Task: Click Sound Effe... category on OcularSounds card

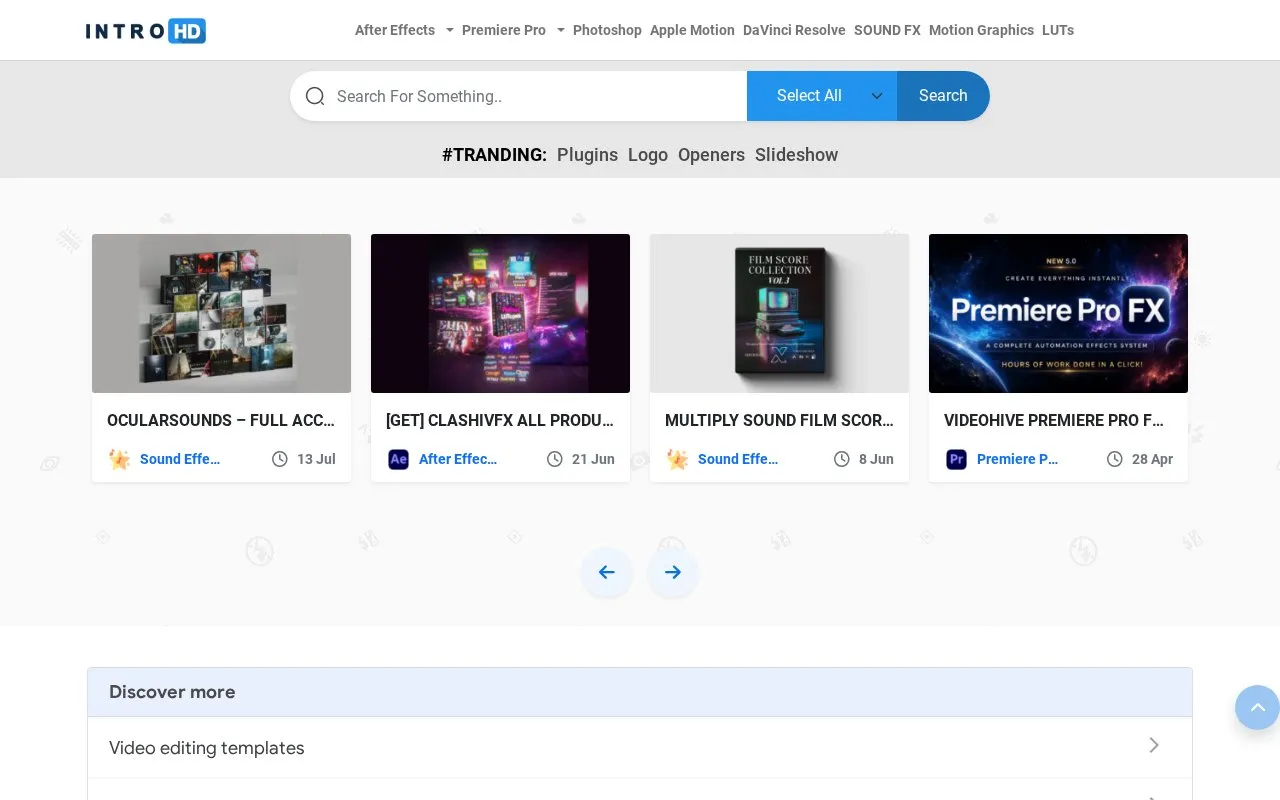Action: click(x=180, y=459)
